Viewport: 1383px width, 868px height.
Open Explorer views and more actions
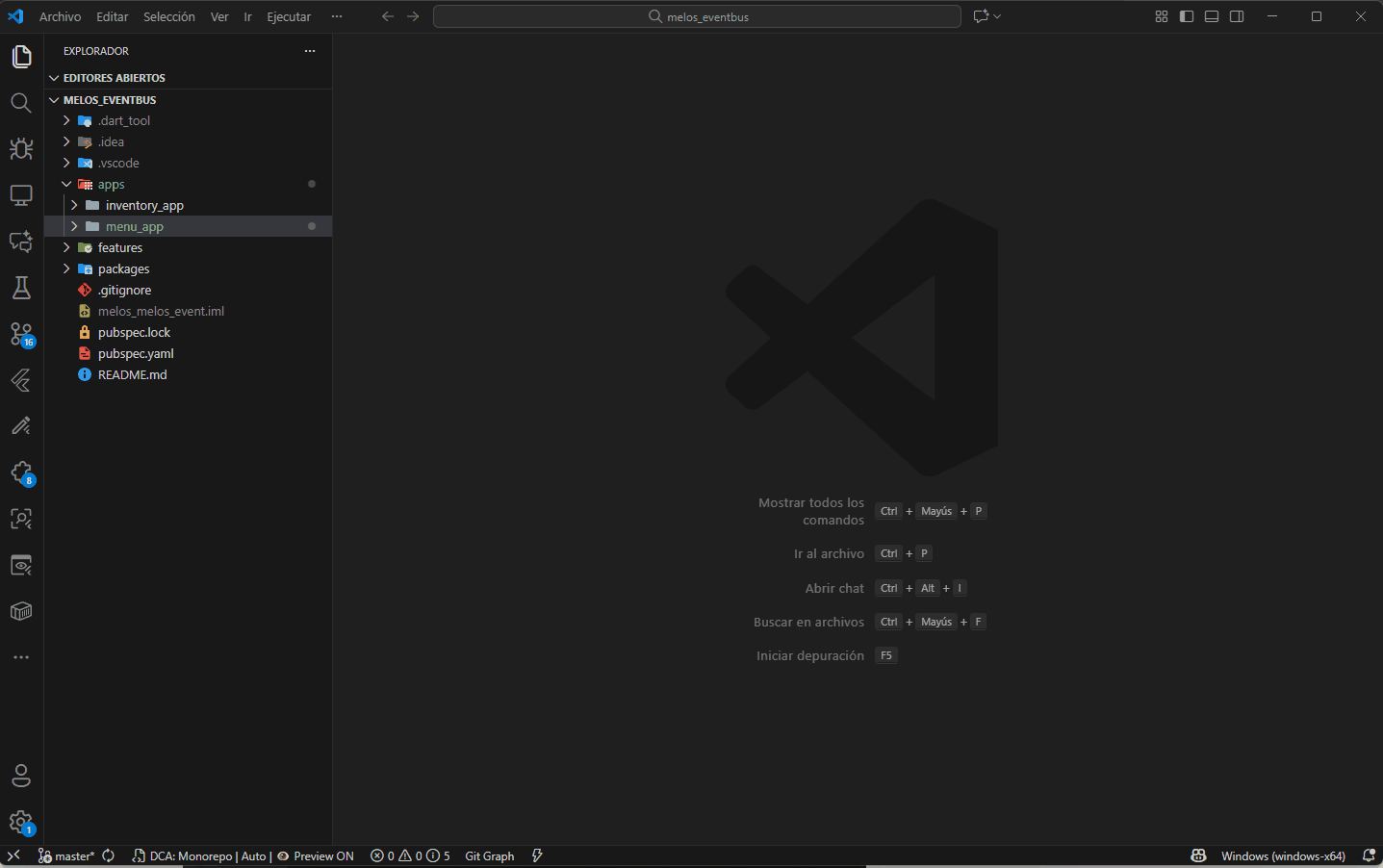[x=310, y=51]
